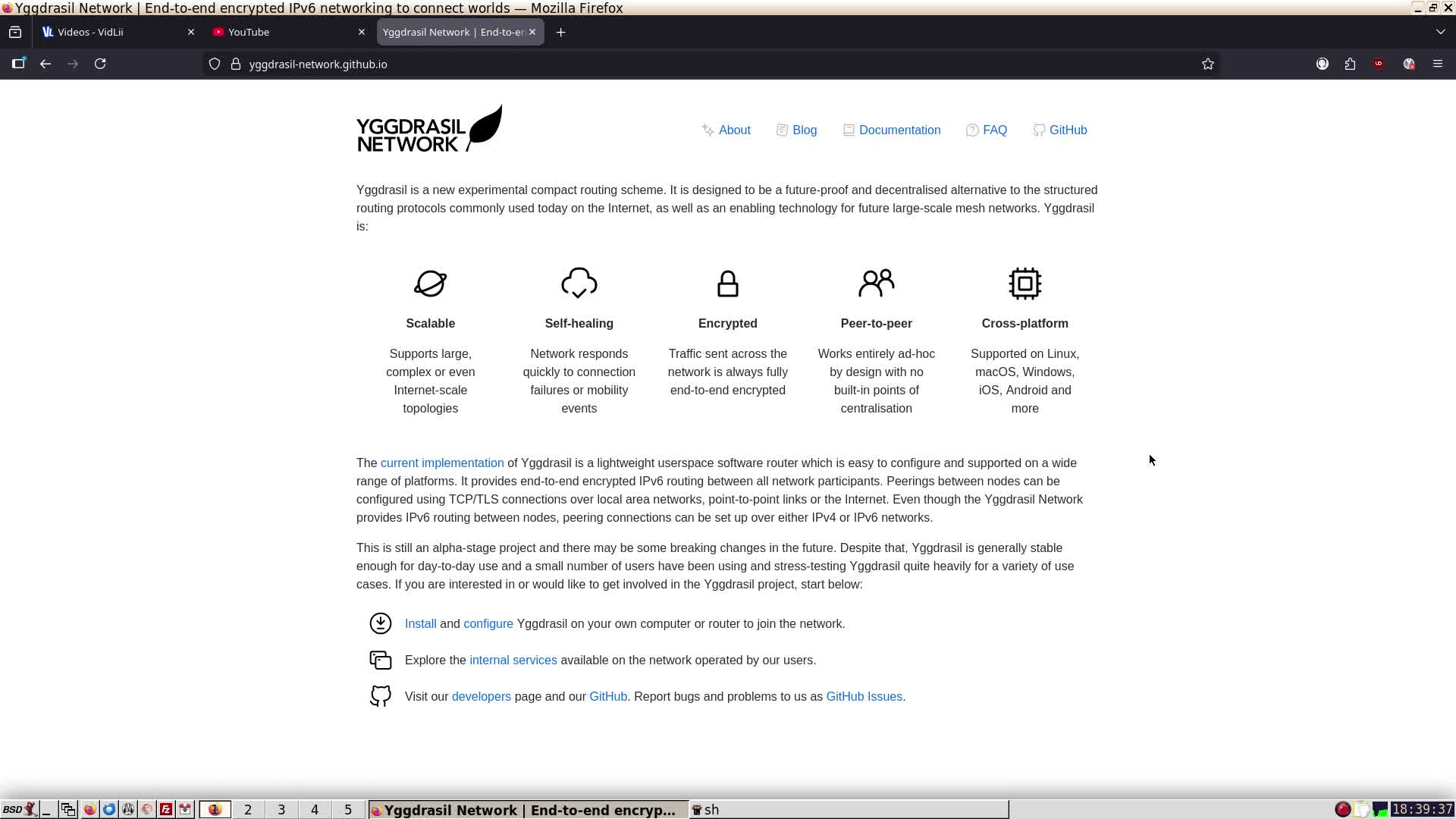Open the Firefox View icon in tab bar
The width and height of the screenshot is (1456, 819).
click(15, 32)
